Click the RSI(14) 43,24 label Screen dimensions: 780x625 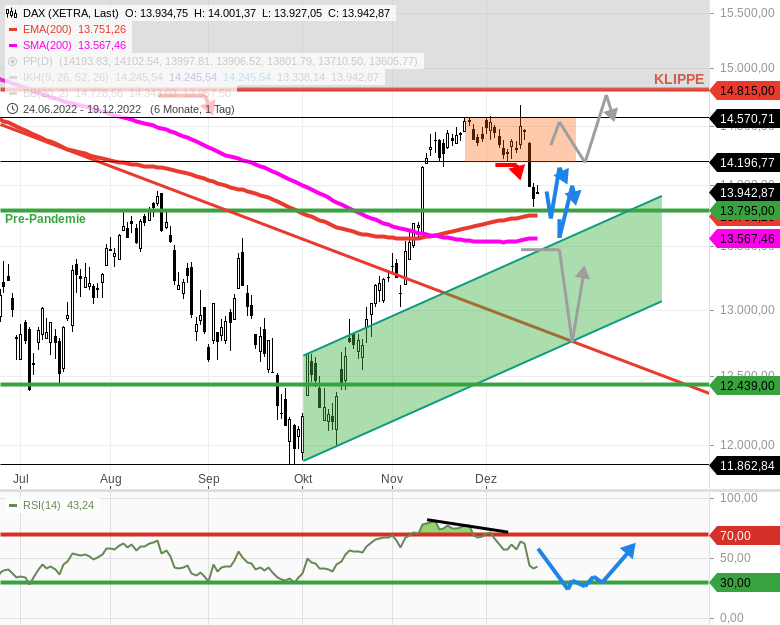[x=58, y=505]
